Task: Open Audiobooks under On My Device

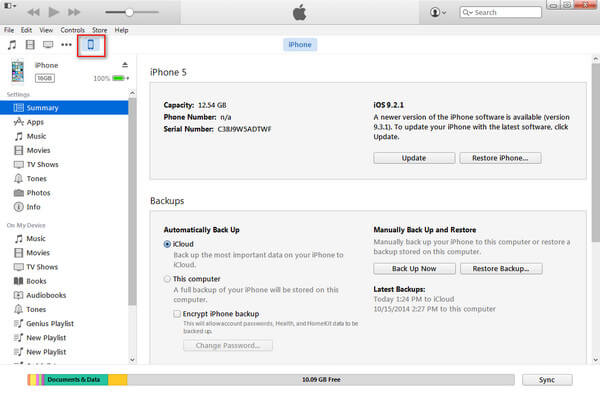Action: coord(64,295)
